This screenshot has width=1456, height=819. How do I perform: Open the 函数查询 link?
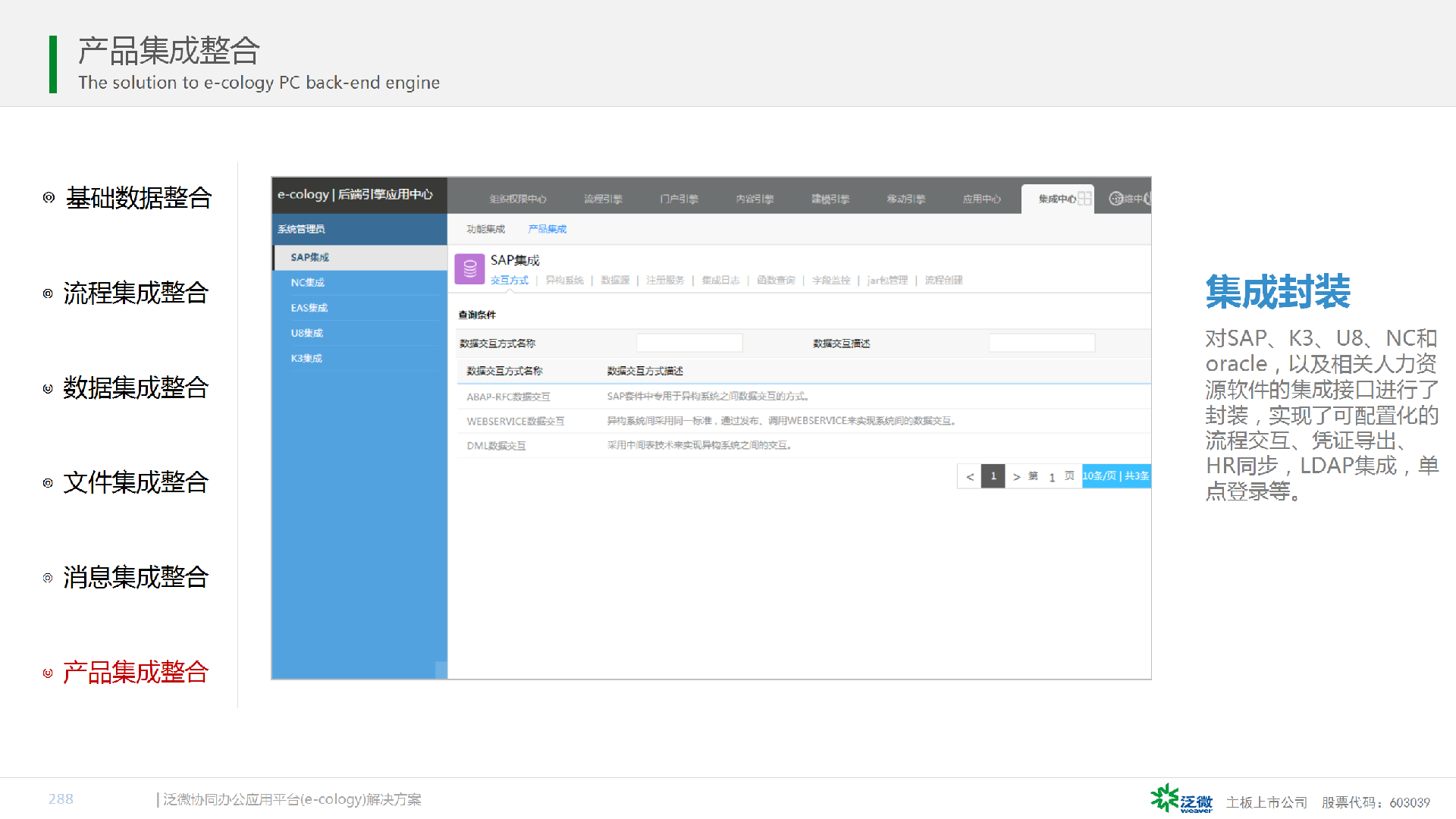[x=776, y=281]
